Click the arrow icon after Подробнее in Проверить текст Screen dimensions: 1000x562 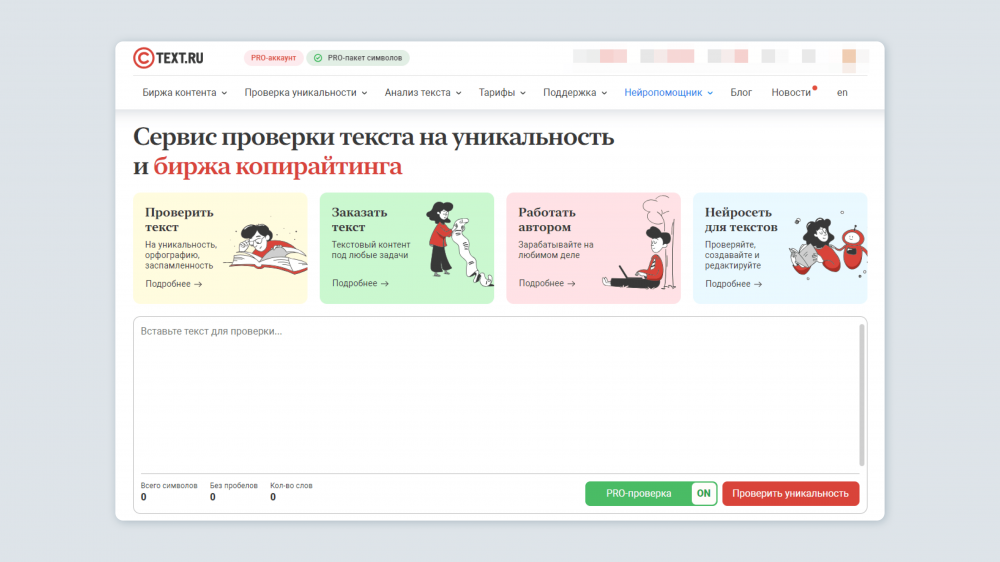coord(198,285)
